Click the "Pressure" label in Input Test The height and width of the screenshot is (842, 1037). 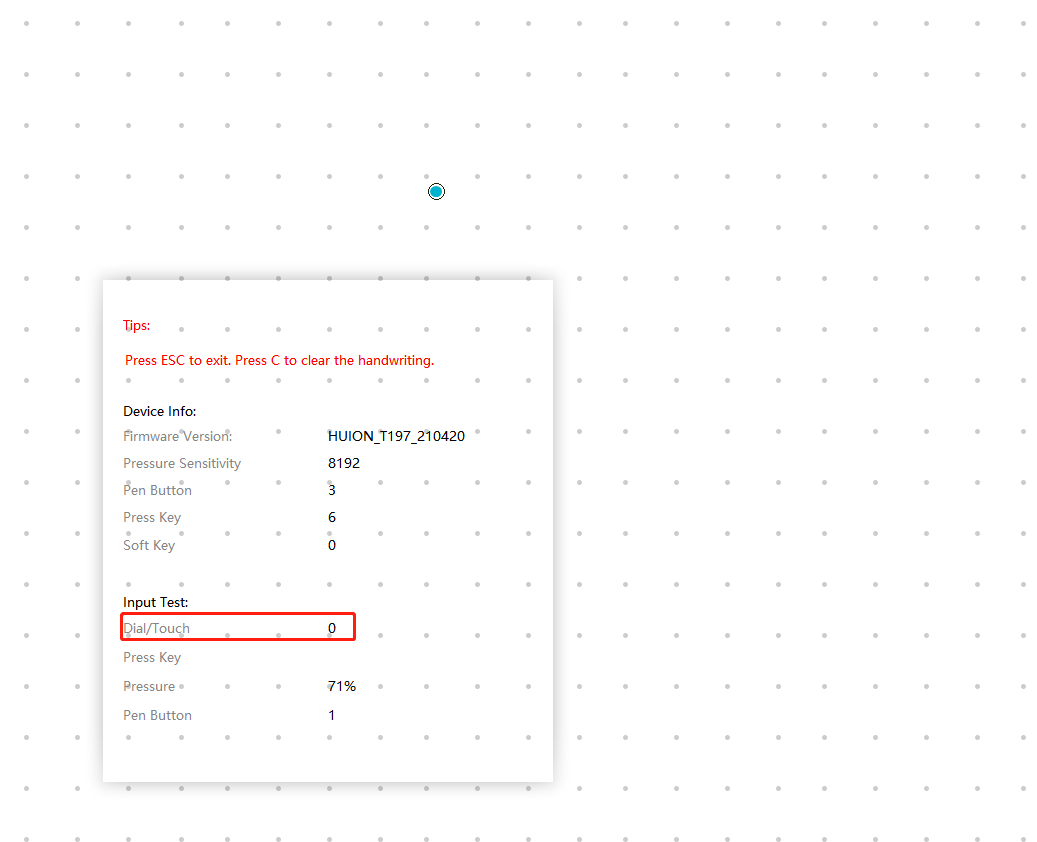[149, 687]
